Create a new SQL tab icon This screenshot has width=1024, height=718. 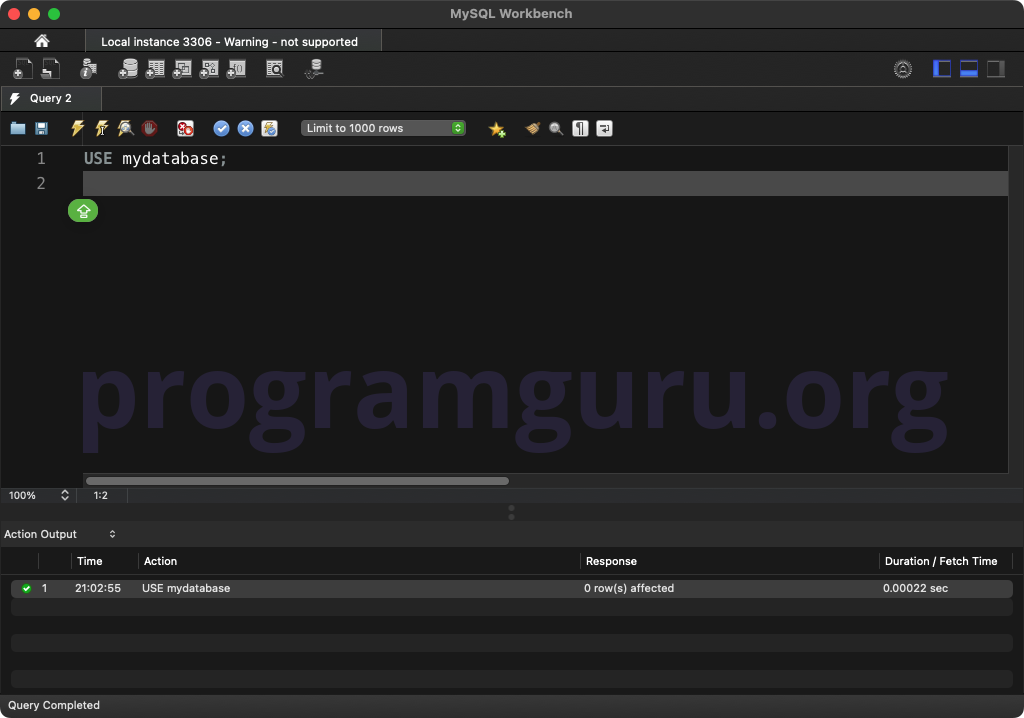tap(23, 69)
